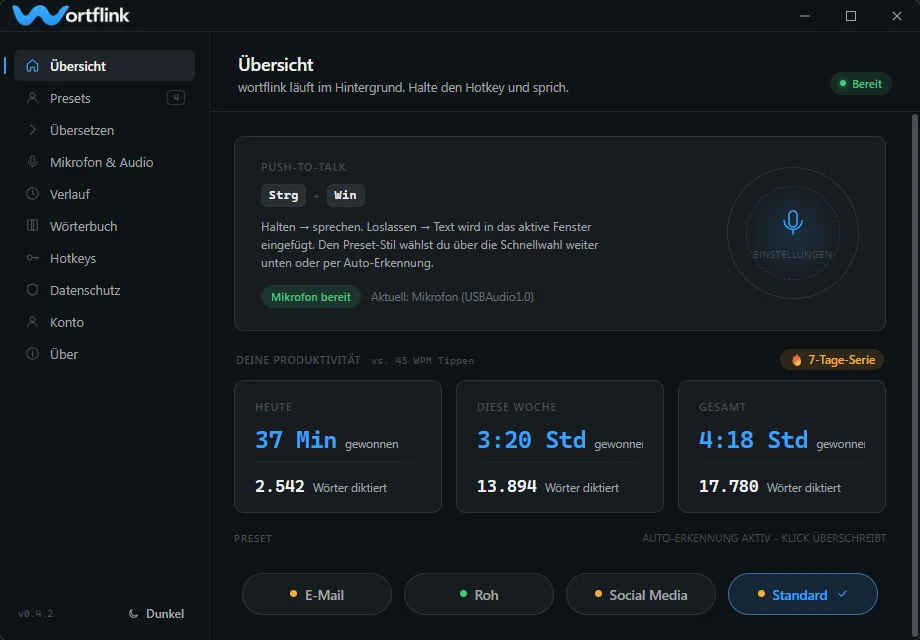The image size is (920, 640).
Task: Open the Konto page in sidebar
Action: pyautogui.click(x=67, y=322)
